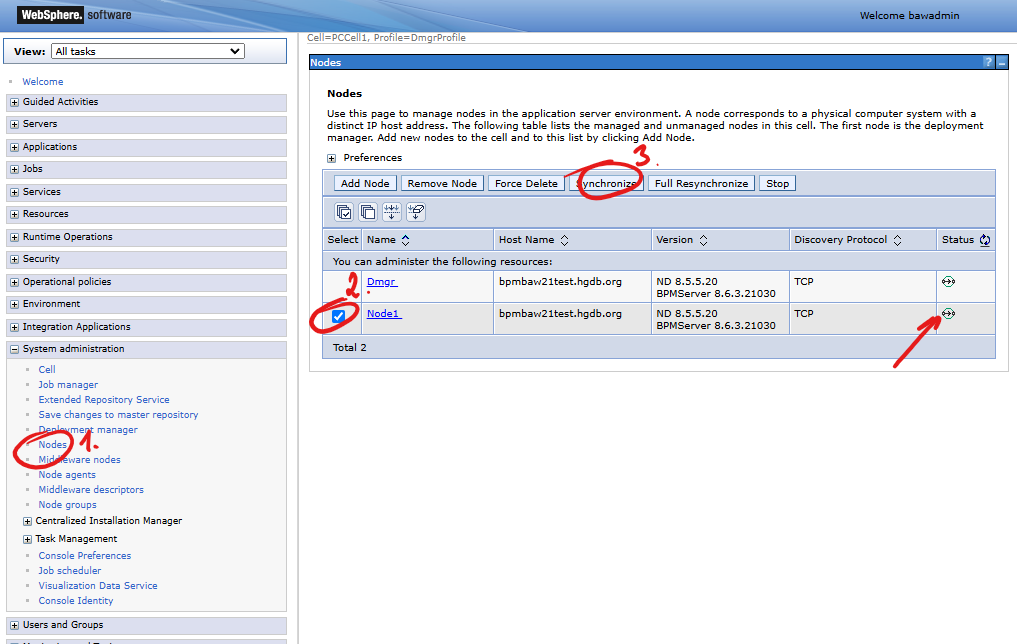Image resolution: width=1017 pixels, height=644 pixels.
Task: Open the Welcome link in navigation
Action: 43,82
